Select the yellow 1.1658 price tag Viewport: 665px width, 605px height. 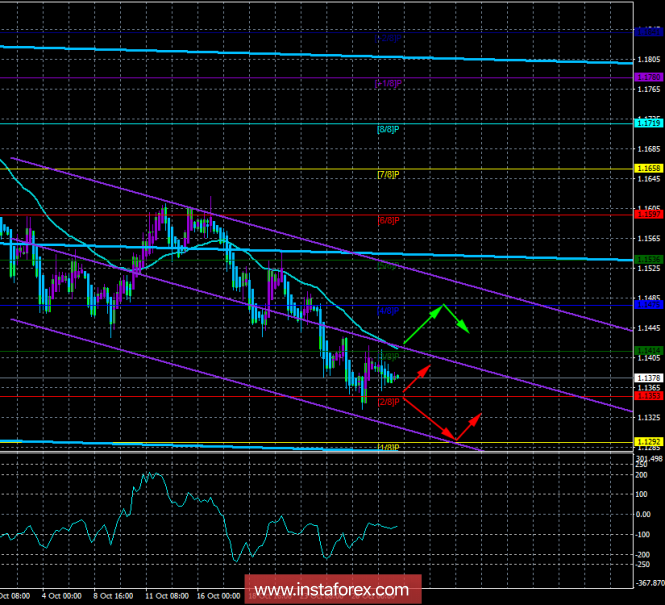[x=648, y=168]
